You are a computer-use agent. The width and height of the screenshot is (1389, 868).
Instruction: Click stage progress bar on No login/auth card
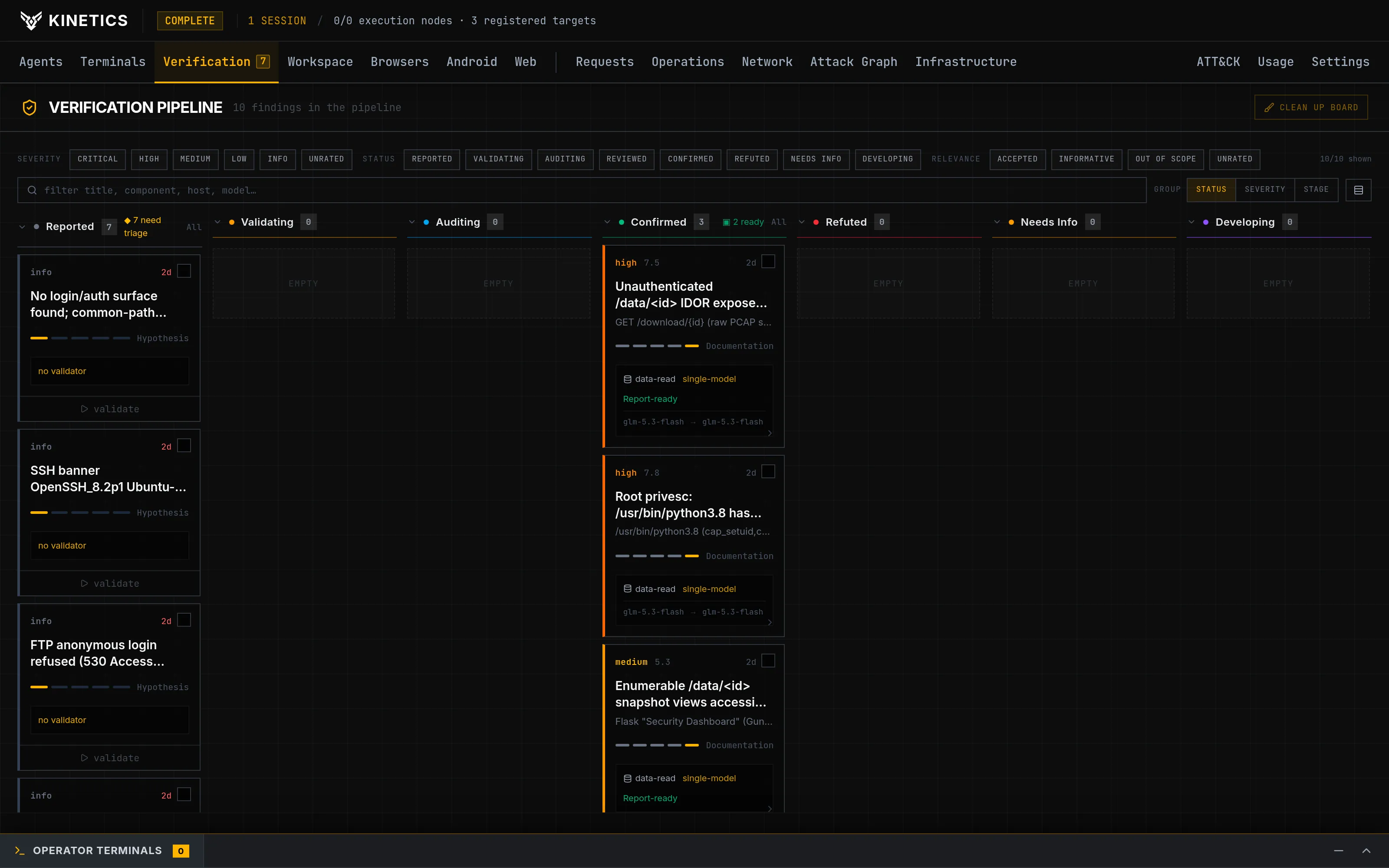[80, 338]
